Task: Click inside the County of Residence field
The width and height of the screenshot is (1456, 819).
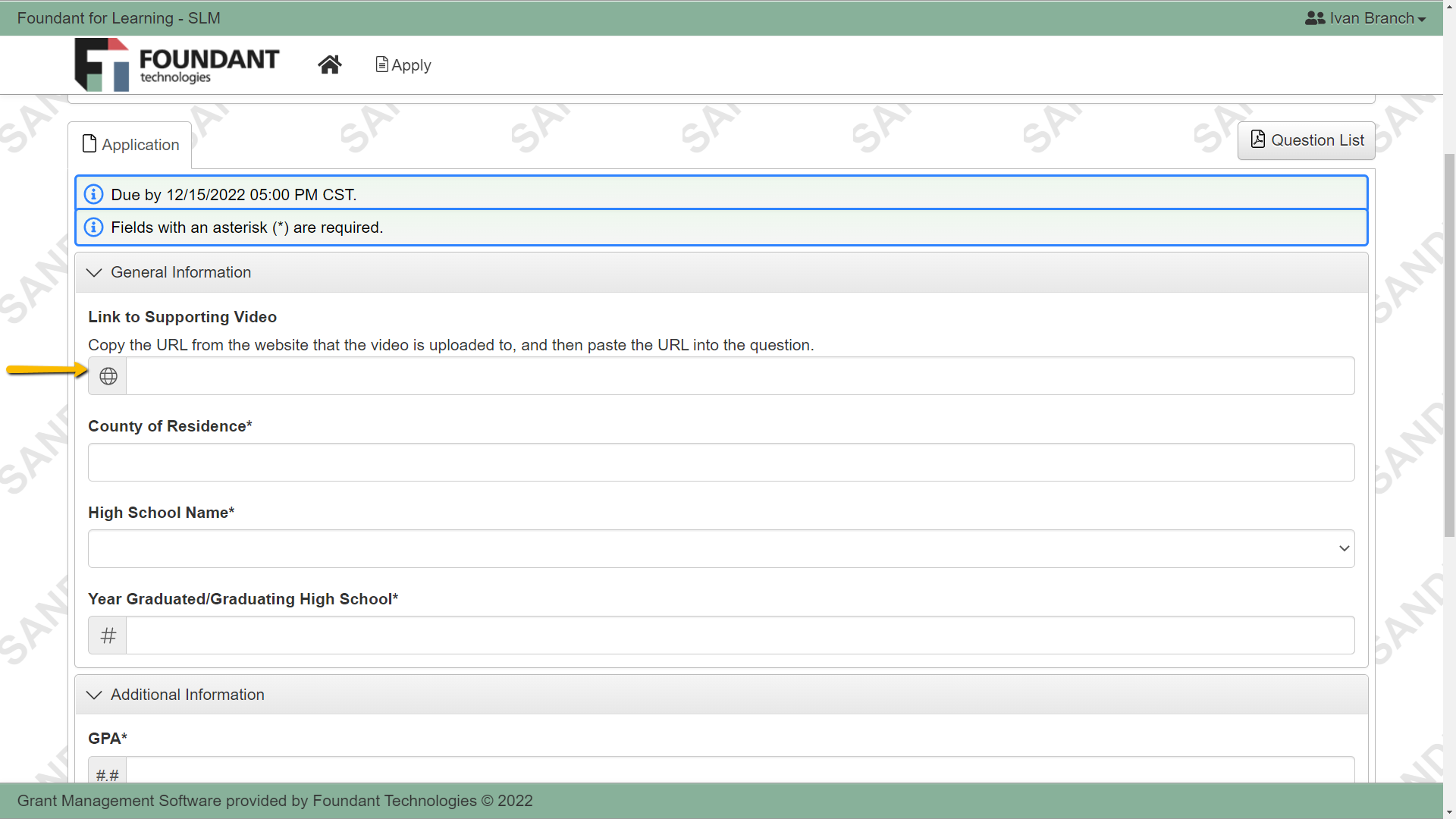Action: (x=720, y=462)
